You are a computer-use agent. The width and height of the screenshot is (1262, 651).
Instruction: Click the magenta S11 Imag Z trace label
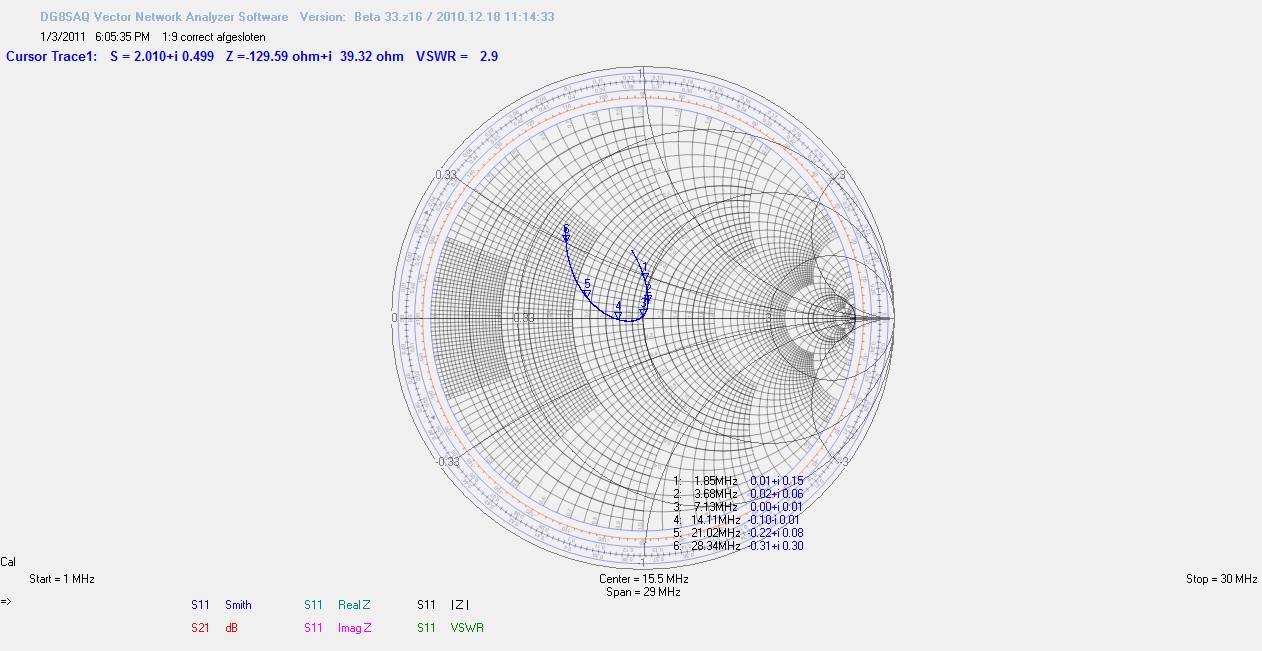click(337, 628)
